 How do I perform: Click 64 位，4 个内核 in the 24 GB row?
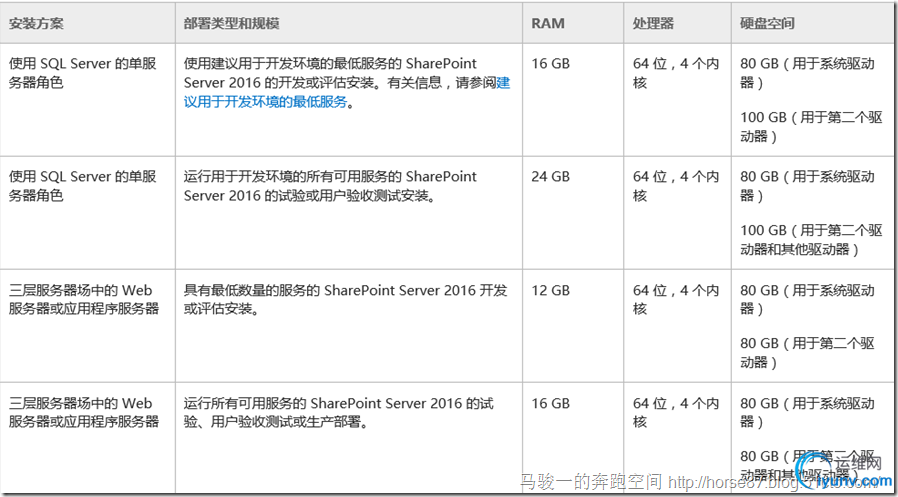(x=676, y=186)
